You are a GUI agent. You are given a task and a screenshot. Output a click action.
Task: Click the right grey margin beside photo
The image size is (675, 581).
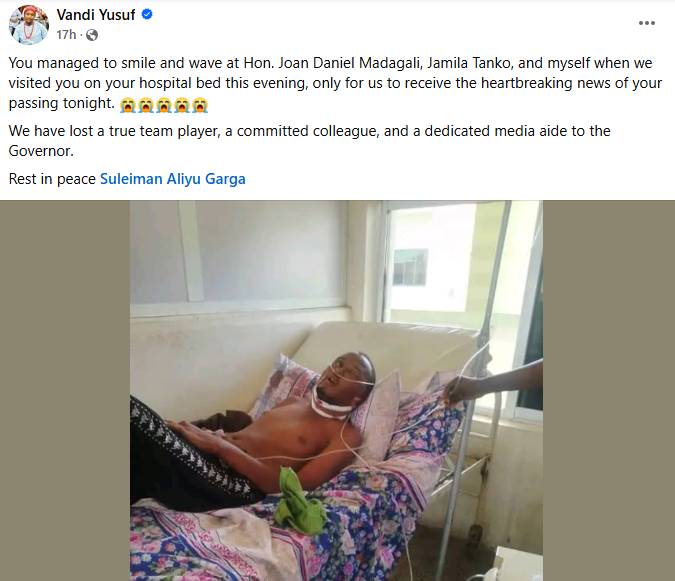pos(609,390)
